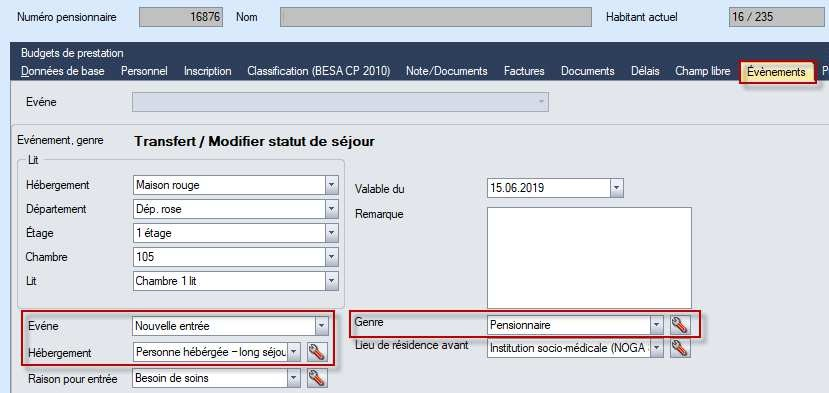Expand the Genre Pensionnaire dropdown
The width and height of the screenshot is (829, 393).
coord(656,325)
